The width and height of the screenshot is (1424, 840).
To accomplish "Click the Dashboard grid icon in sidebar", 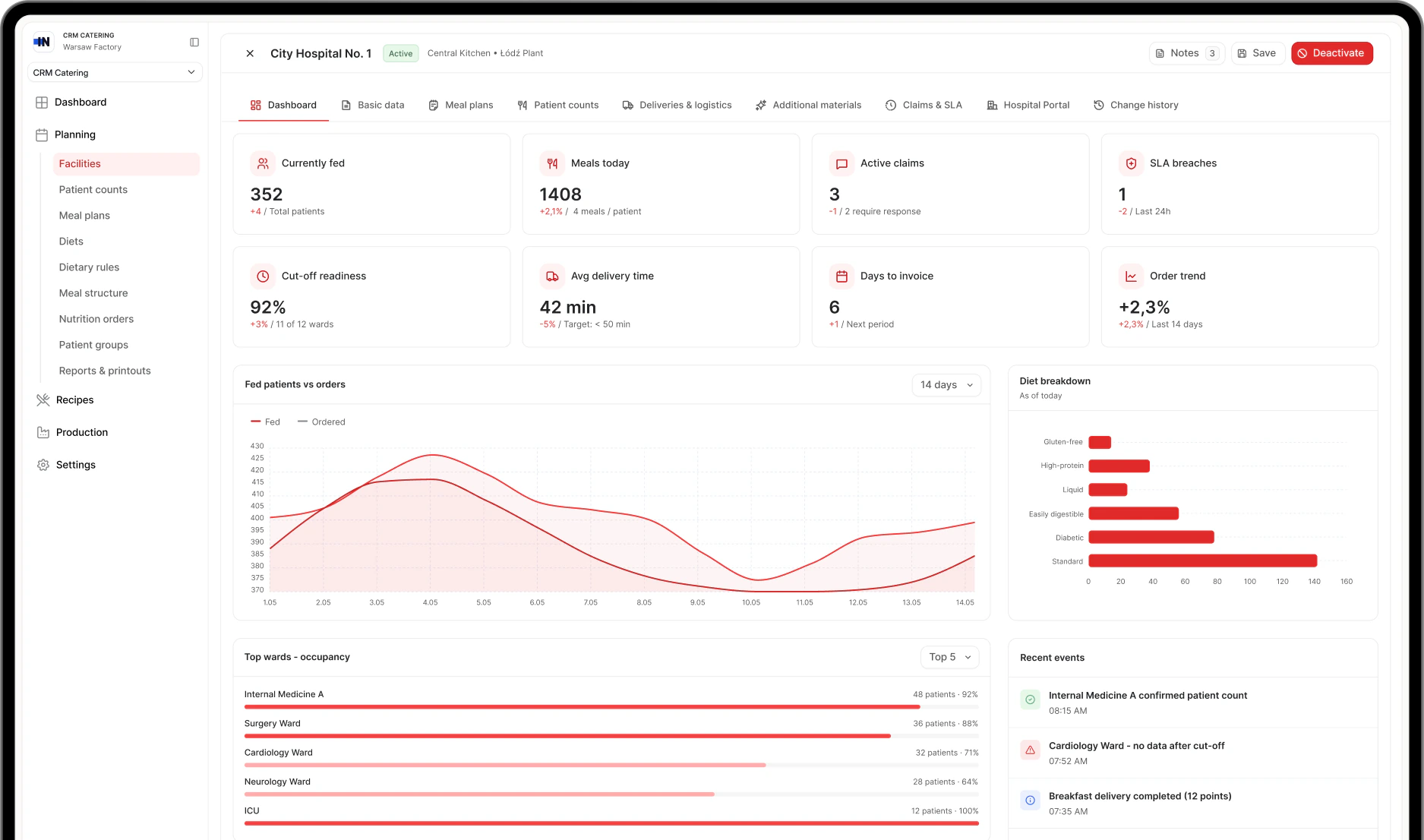I will pyautogui.click(x=42, y=103).
